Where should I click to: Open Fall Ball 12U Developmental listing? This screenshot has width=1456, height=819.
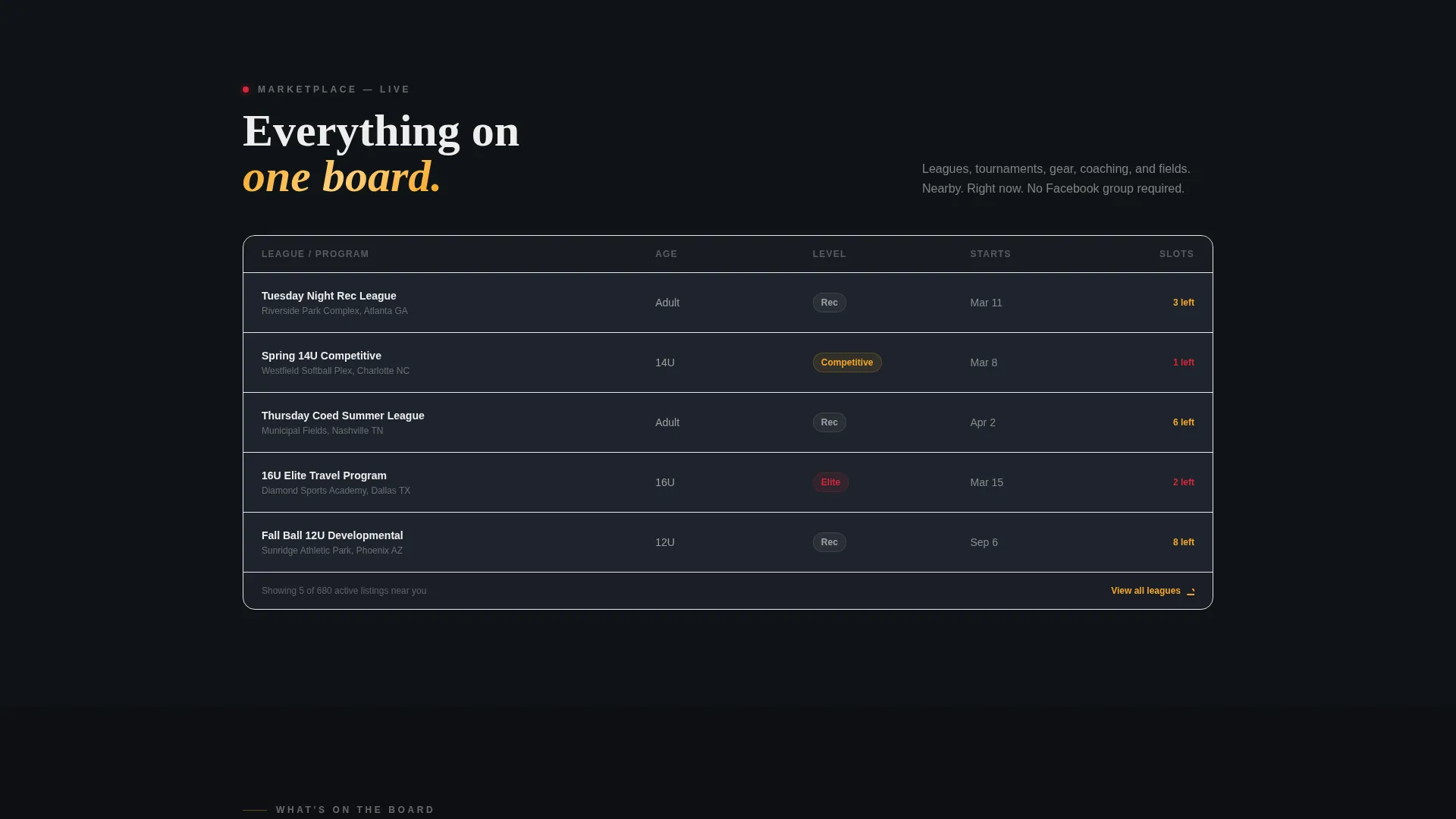728,542
